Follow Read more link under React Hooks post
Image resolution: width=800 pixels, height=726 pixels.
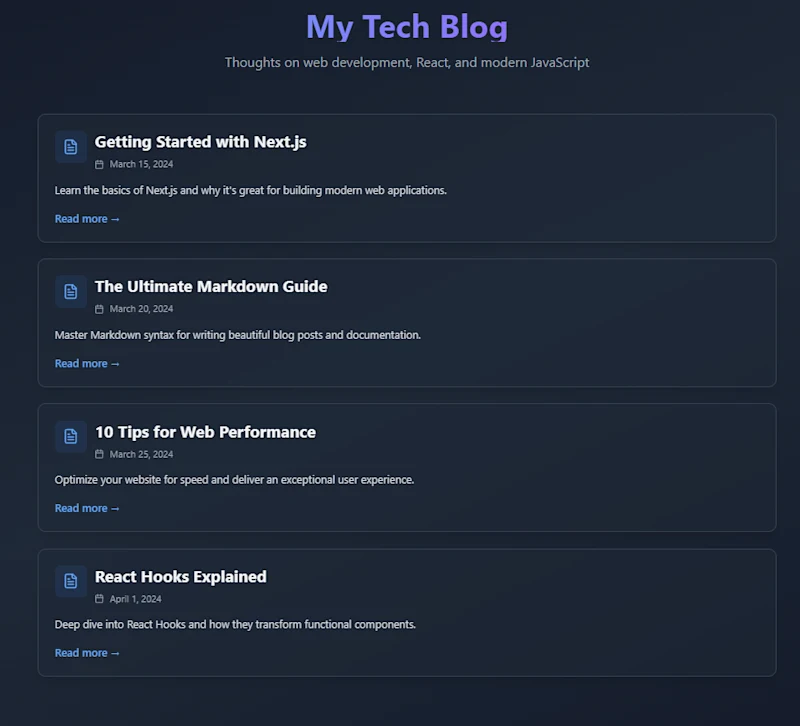[87, 653]
